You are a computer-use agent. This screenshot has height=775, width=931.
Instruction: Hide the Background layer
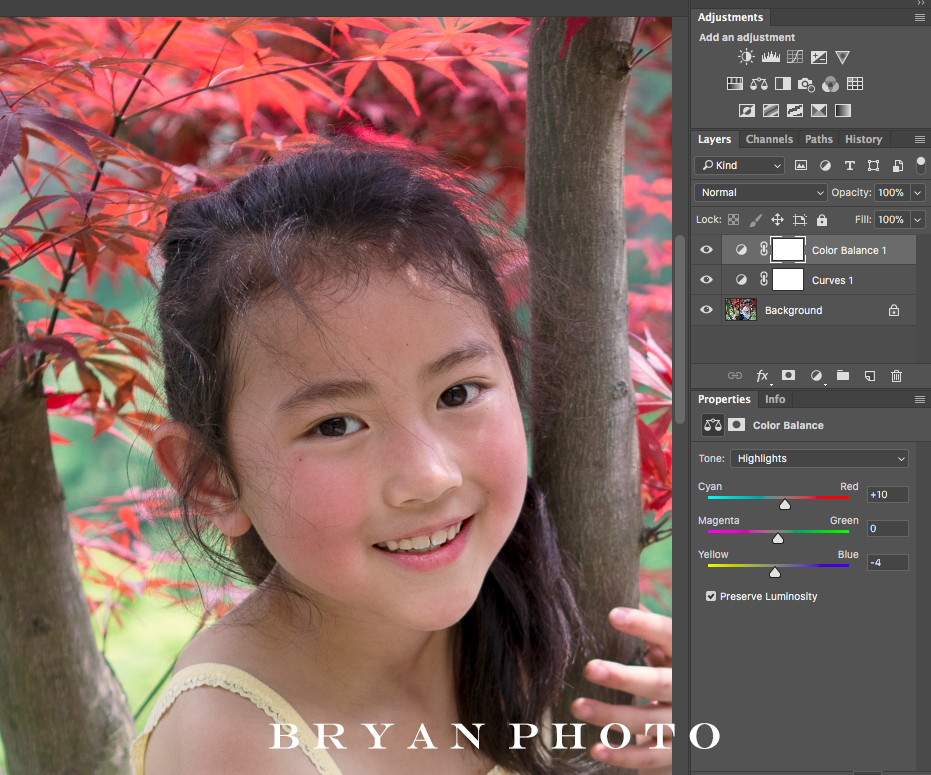706,309
